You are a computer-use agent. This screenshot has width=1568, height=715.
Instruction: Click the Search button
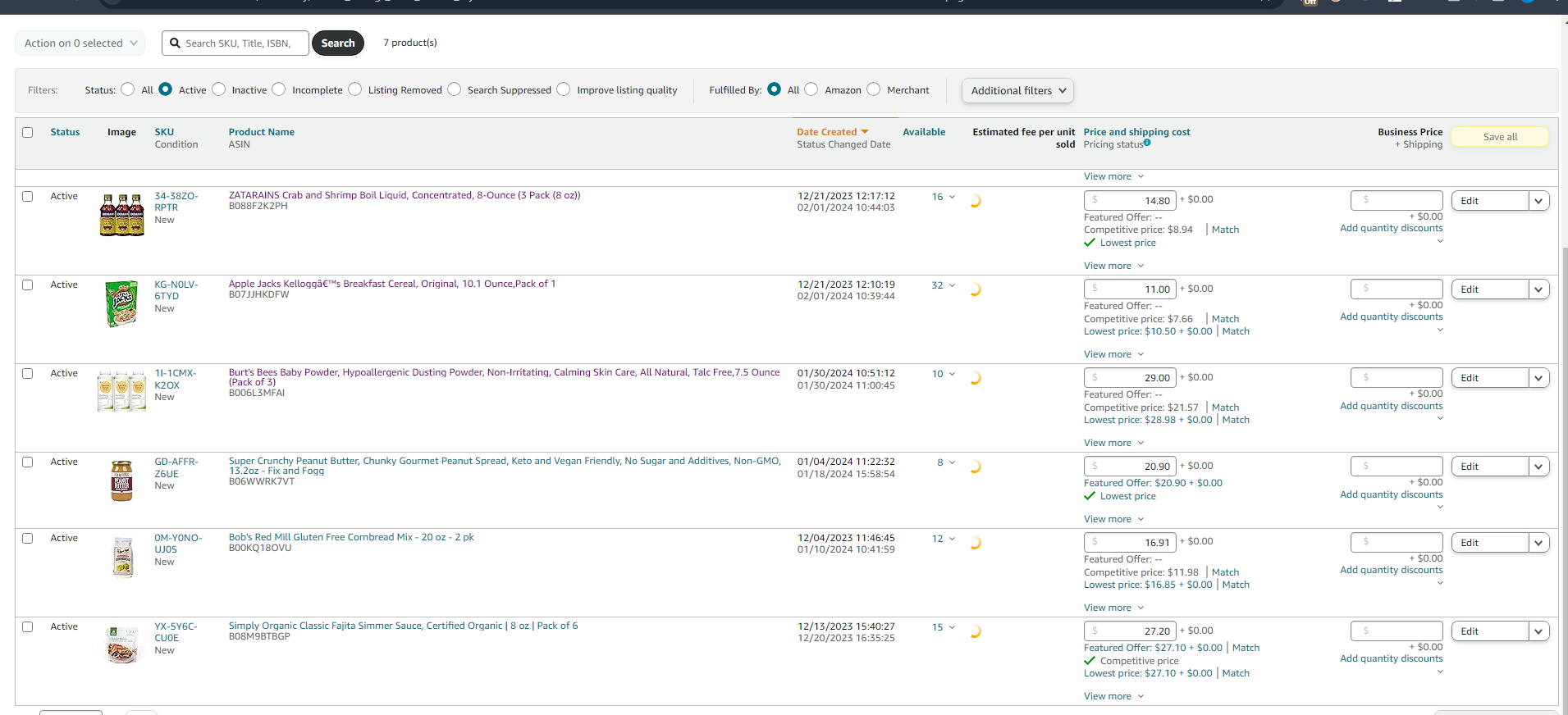tap(338, 43)
